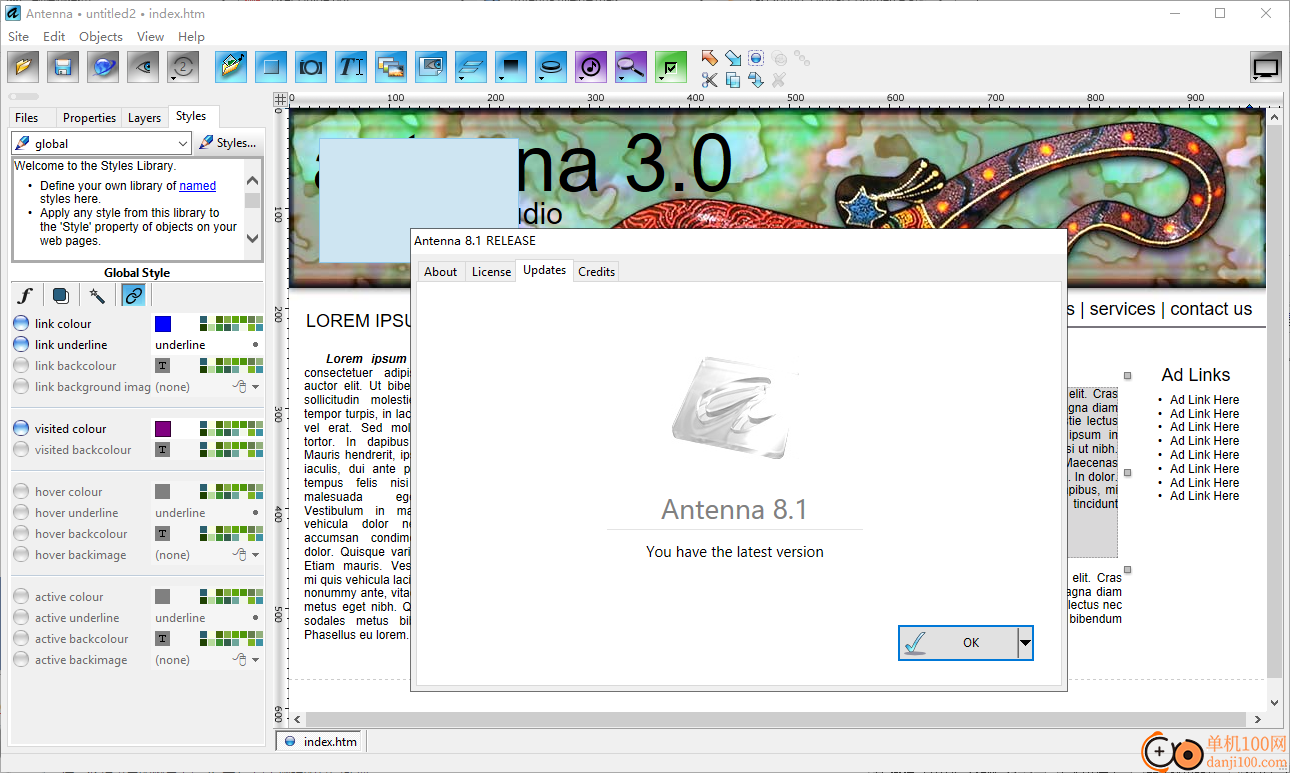1290x773 pixels.
Task: Enable the hover underline option
Action: click(x=21, y=512)
